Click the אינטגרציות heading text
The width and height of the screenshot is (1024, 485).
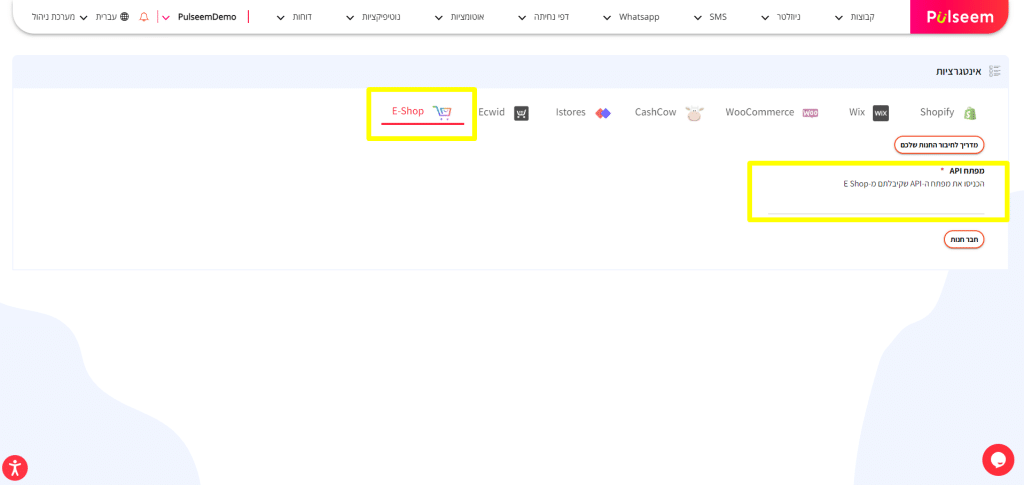[959, 71]
